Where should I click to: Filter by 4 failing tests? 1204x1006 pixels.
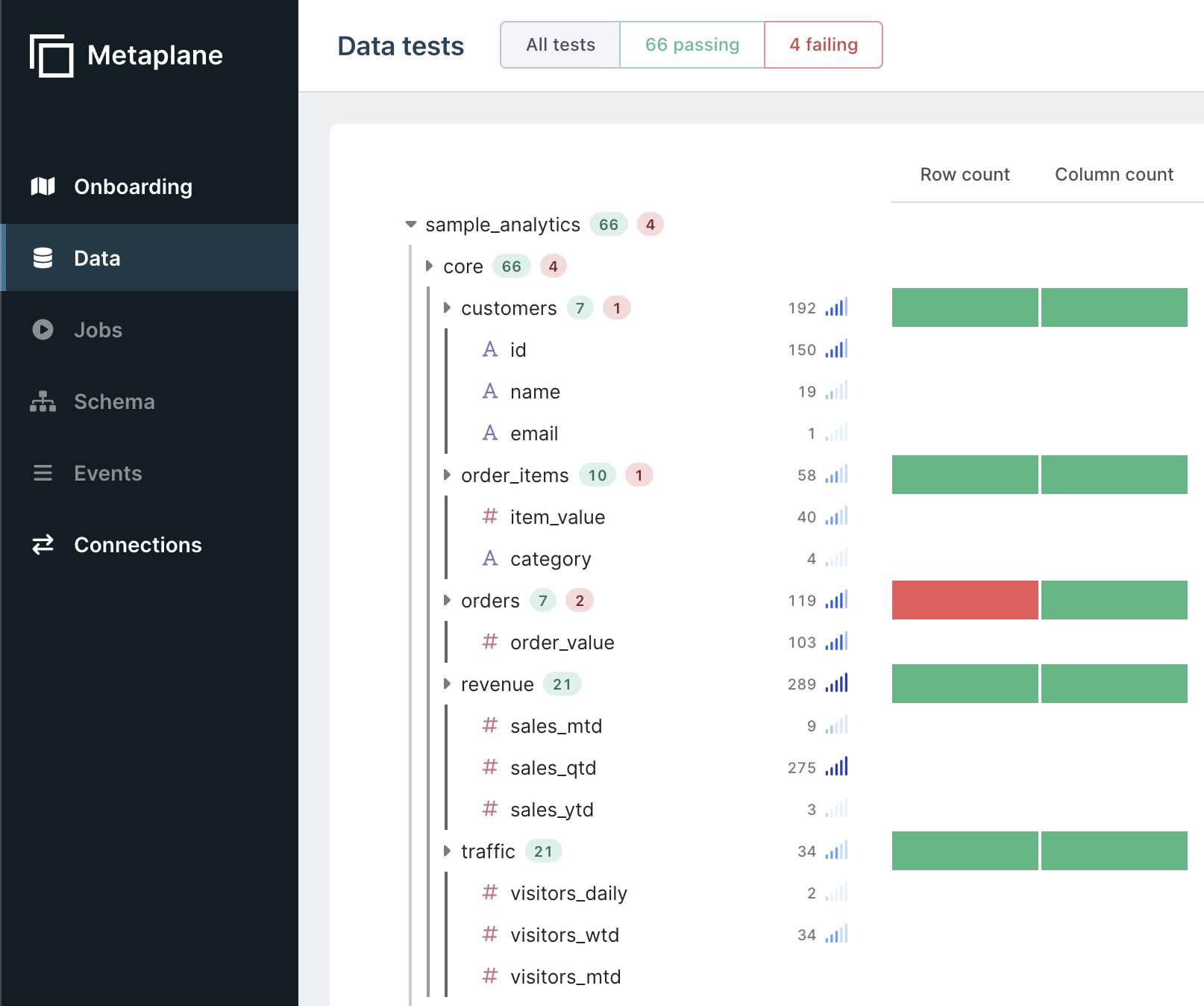tap(824, 45)
